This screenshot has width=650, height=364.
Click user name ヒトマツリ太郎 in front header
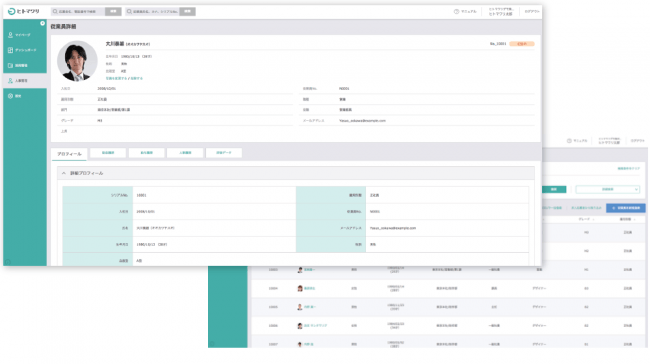[500, 14]
